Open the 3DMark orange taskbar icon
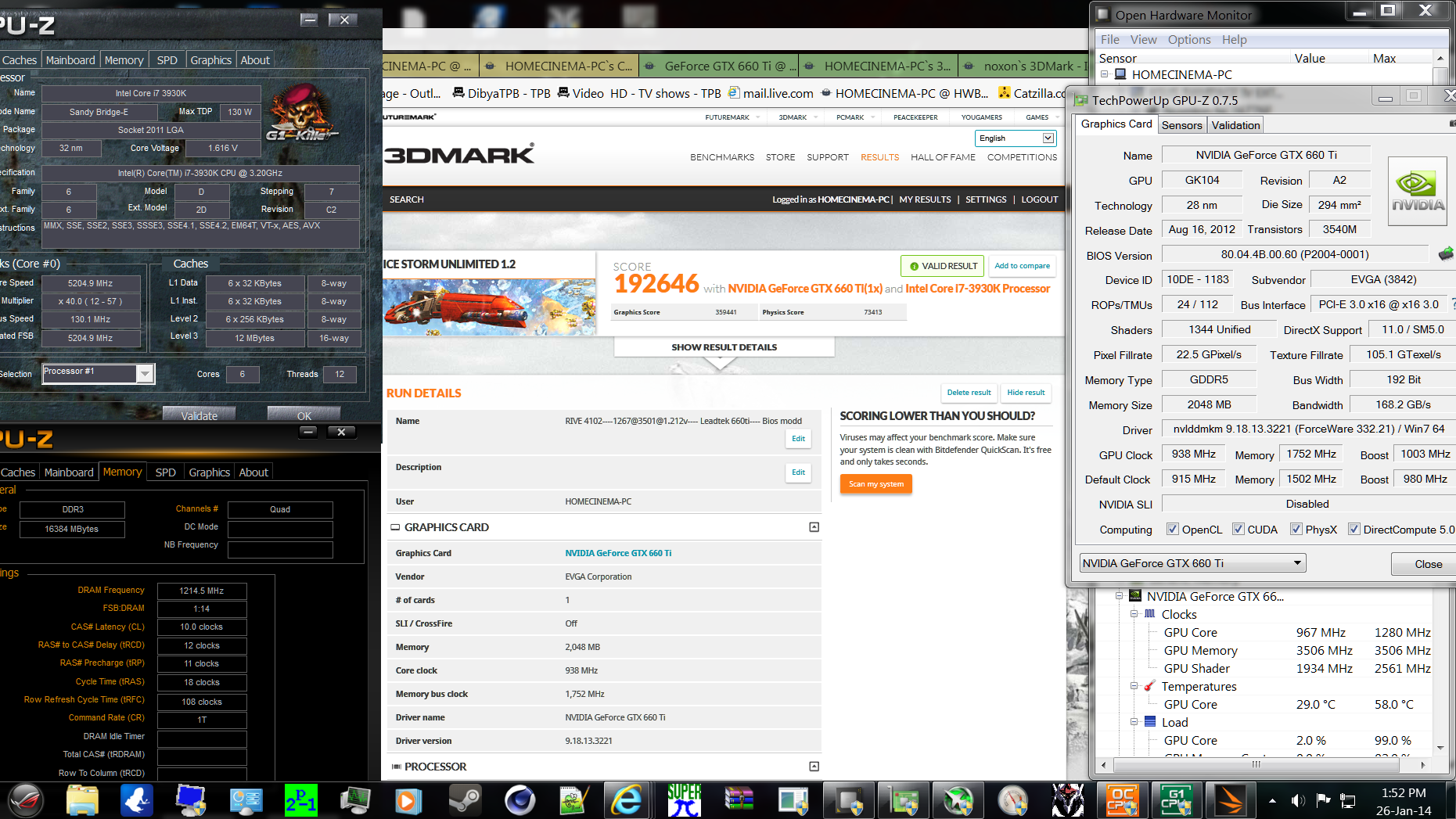Screen dimensions: 1456x819 1231,800
